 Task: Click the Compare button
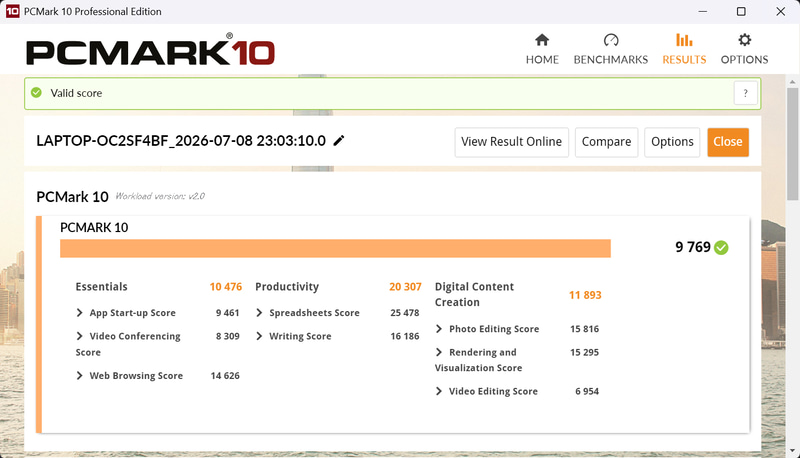[x=606, y=142]
